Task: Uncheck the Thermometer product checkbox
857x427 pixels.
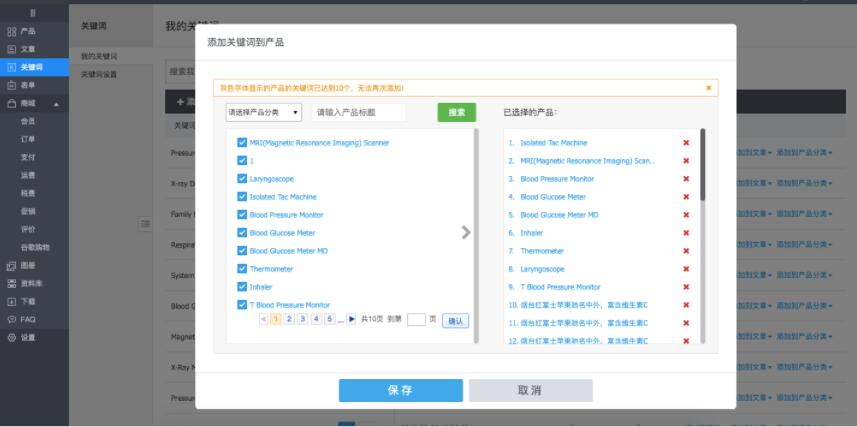Action: point(242,269)
